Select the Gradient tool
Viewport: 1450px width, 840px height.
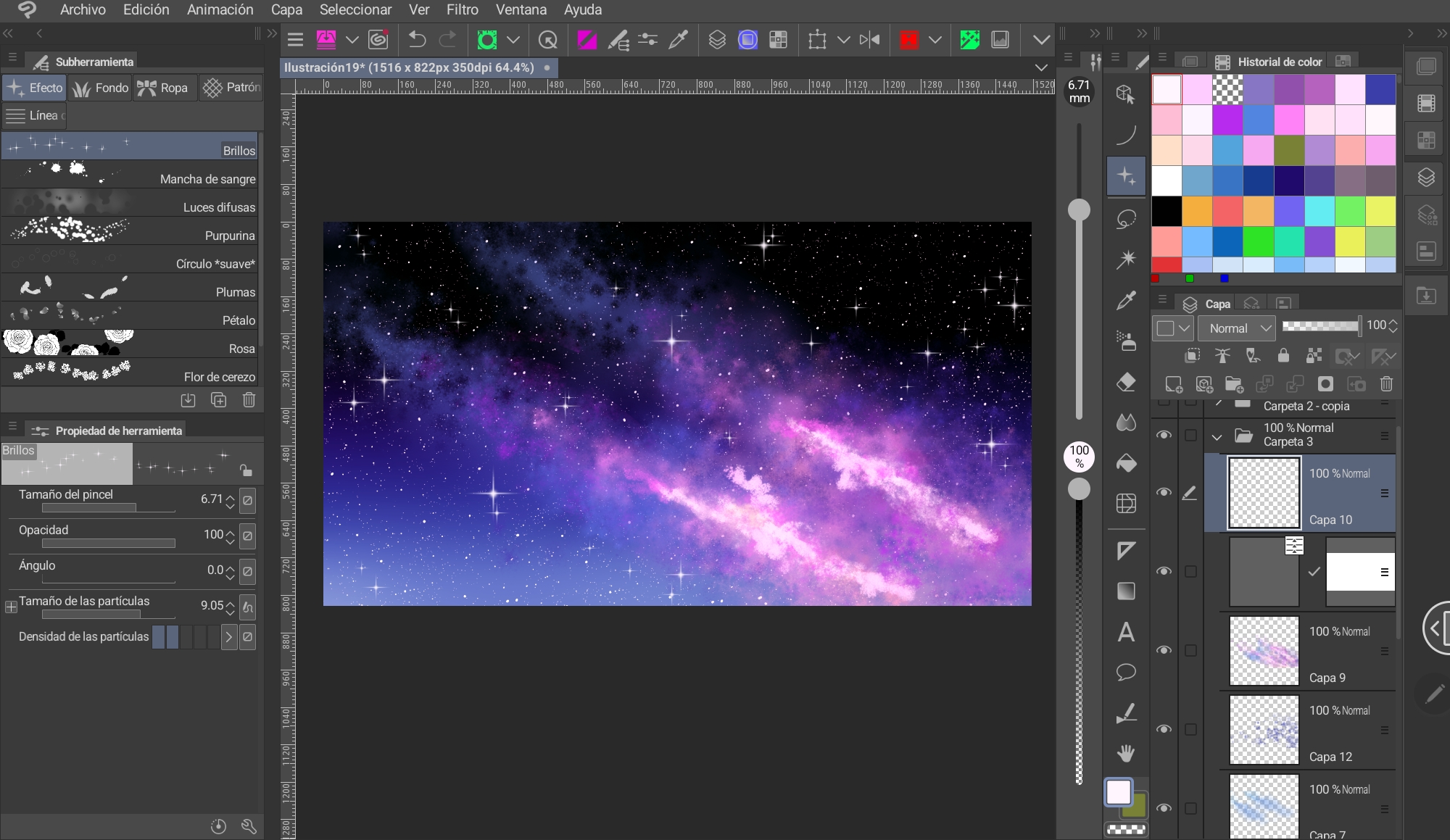(1126, 591)
